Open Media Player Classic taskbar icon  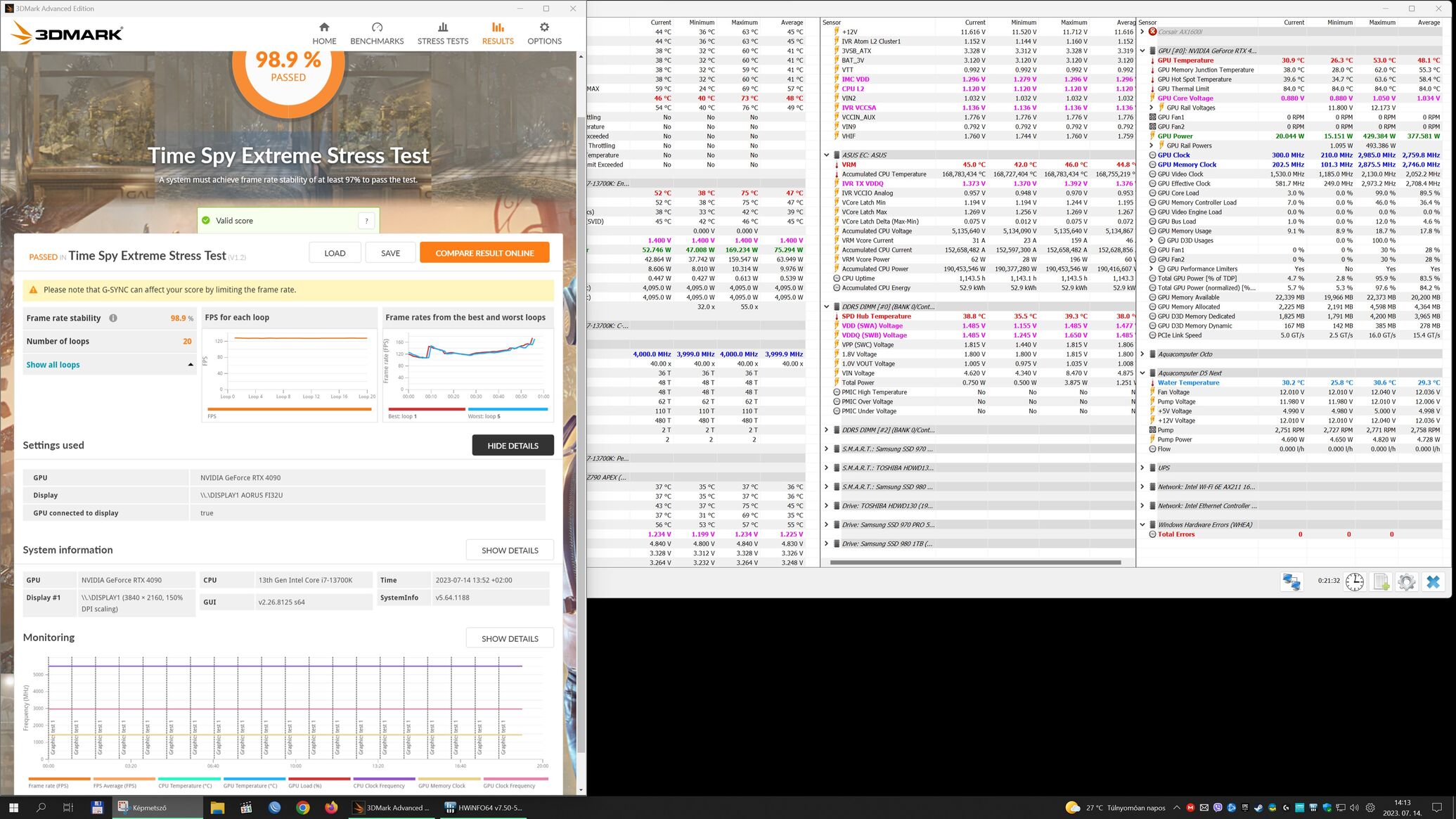click(245, 808)
